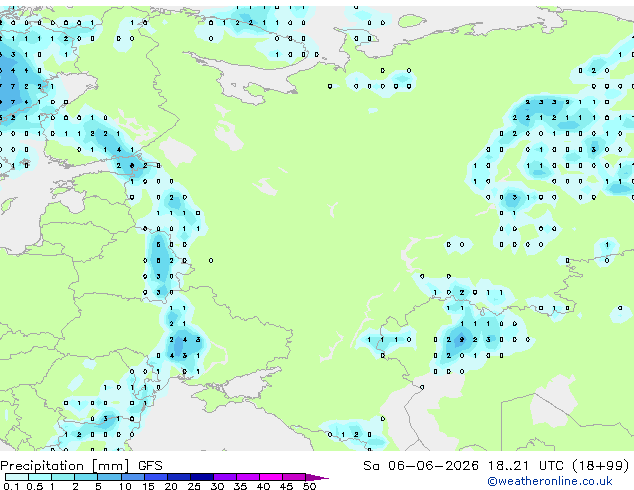
Task: Pick the 15–20 mm legend swatch
Action: tap(155, 477)
